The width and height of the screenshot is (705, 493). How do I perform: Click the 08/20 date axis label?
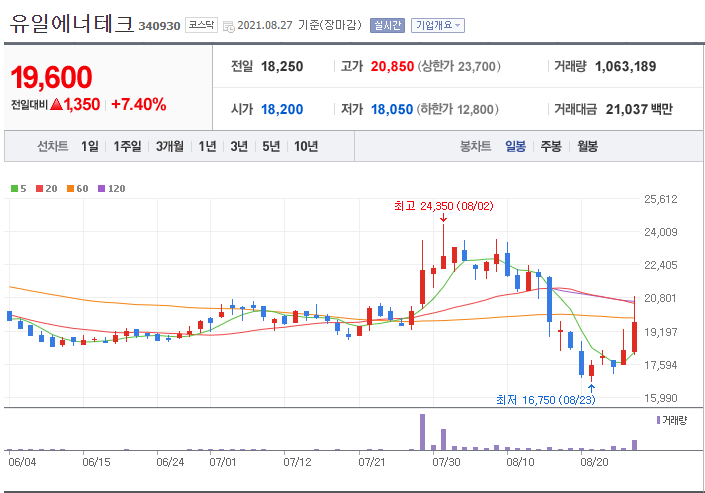coord(594,462)
